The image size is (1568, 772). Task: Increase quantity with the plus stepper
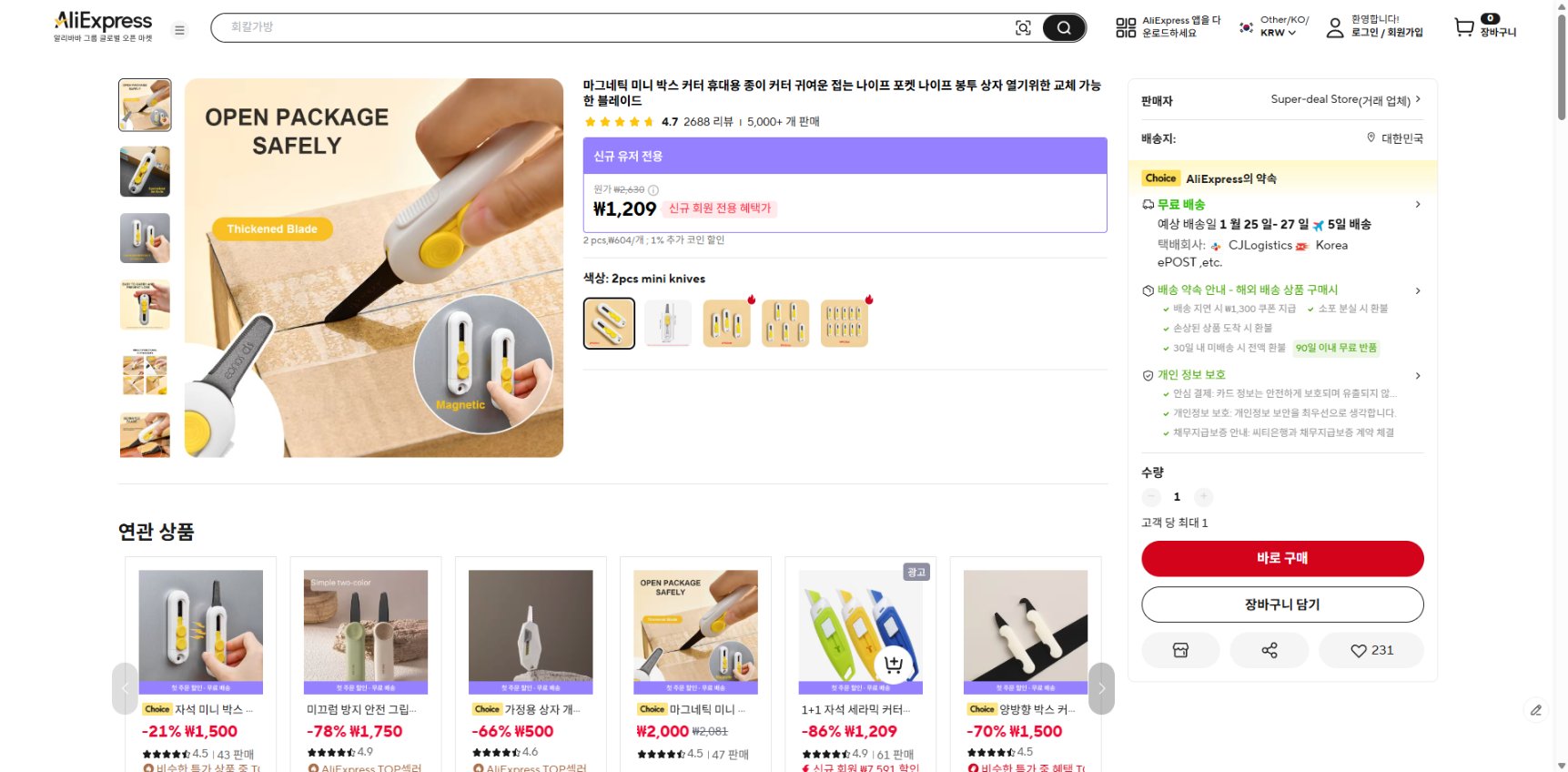tap(1203, 497)
